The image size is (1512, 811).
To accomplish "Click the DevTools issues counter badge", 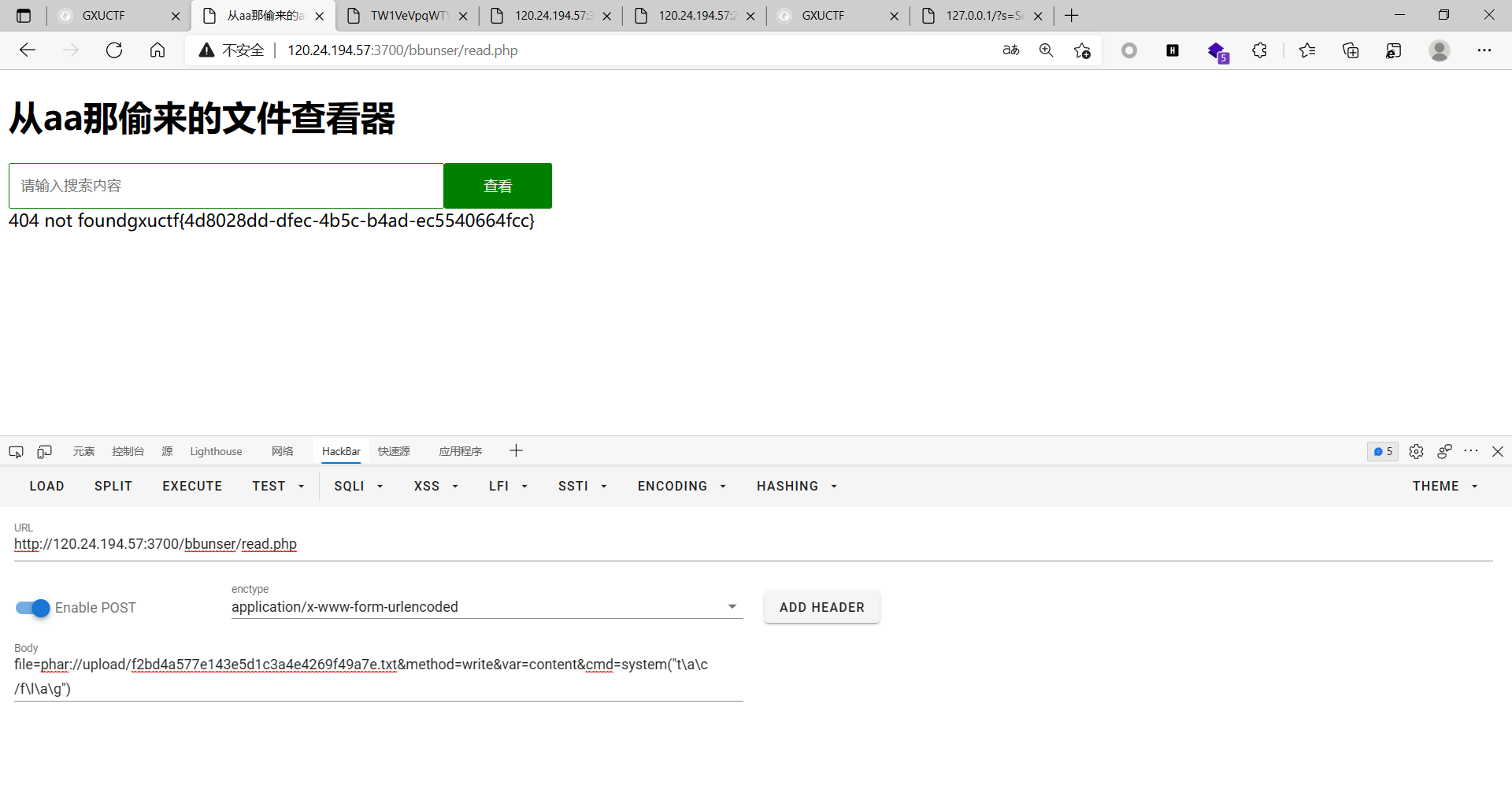I will click(1383, 451).
